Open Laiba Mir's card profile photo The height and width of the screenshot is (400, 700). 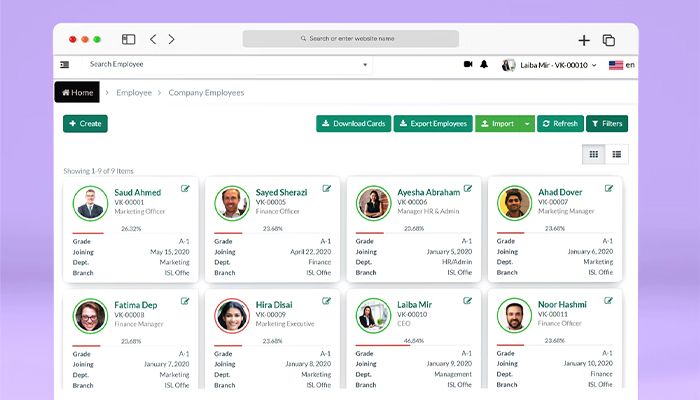(x=373, y=316)
